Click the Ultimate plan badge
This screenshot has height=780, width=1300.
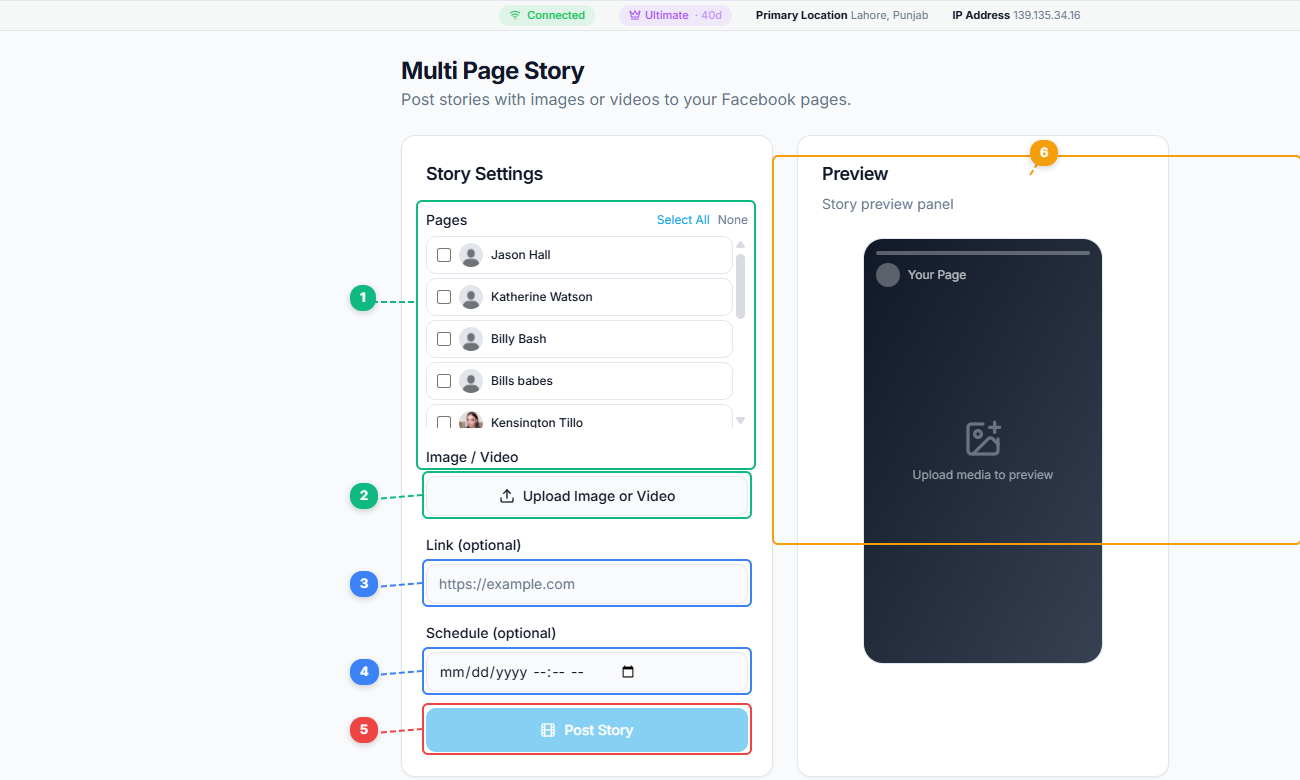[675, 15]
